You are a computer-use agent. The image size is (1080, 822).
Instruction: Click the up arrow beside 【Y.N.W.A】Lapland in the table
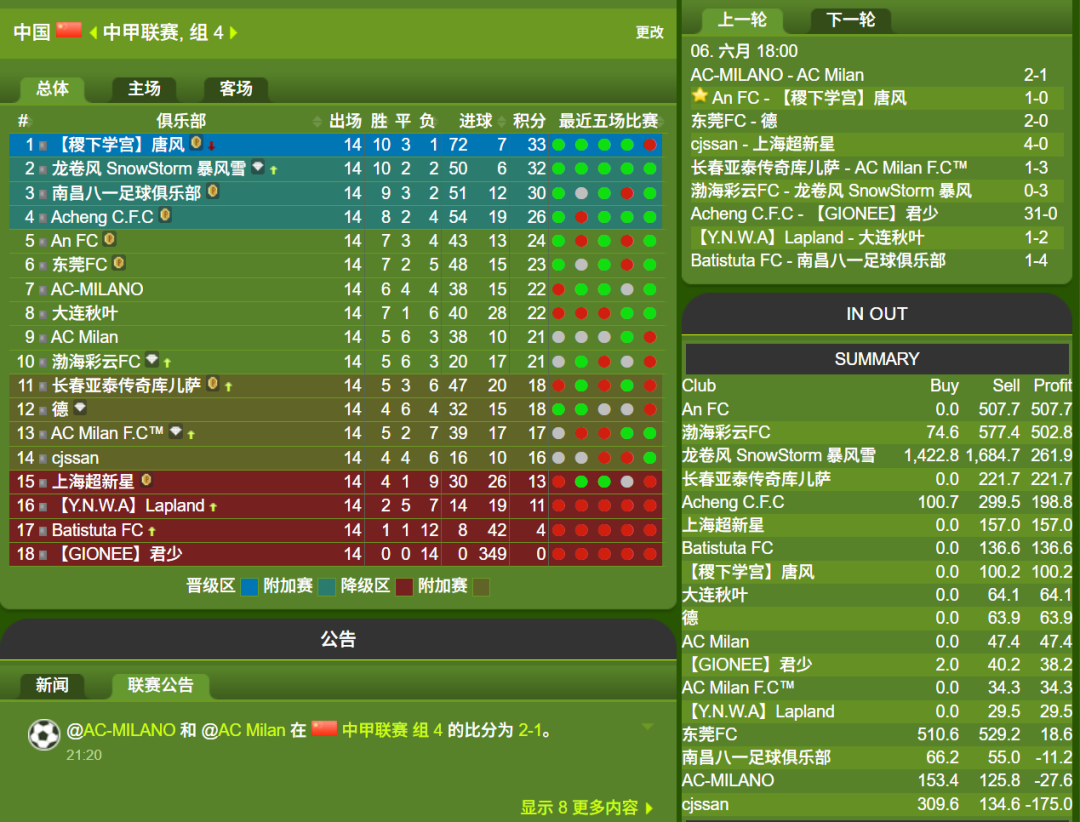pos(214,507)
